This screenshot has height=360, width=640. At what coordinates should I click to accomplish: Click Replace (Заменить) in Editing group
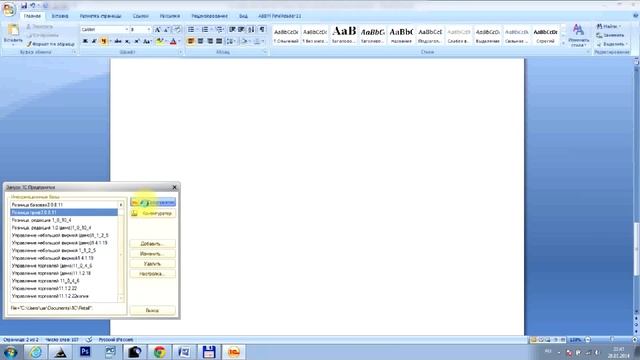(610, 35)
